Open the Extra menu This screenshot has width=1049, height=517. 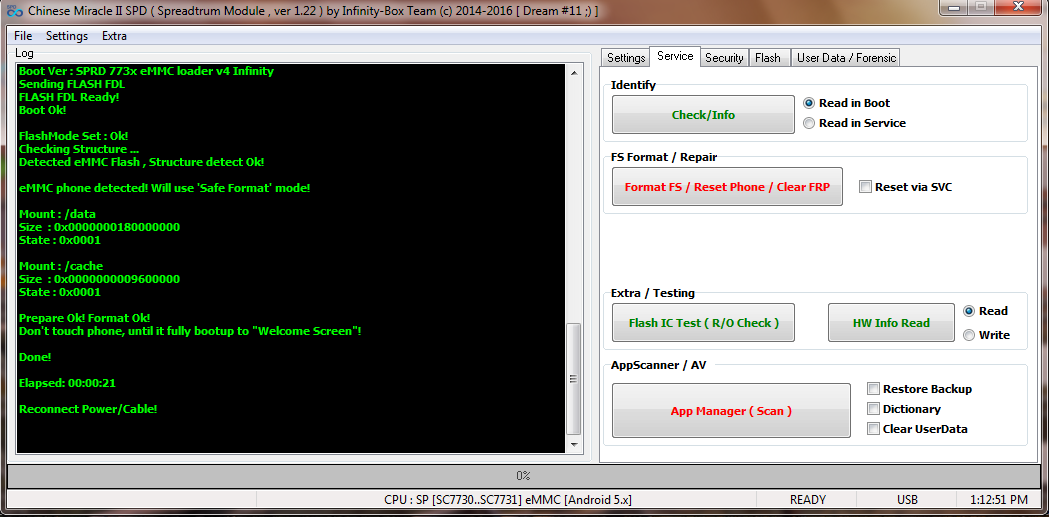114,36
